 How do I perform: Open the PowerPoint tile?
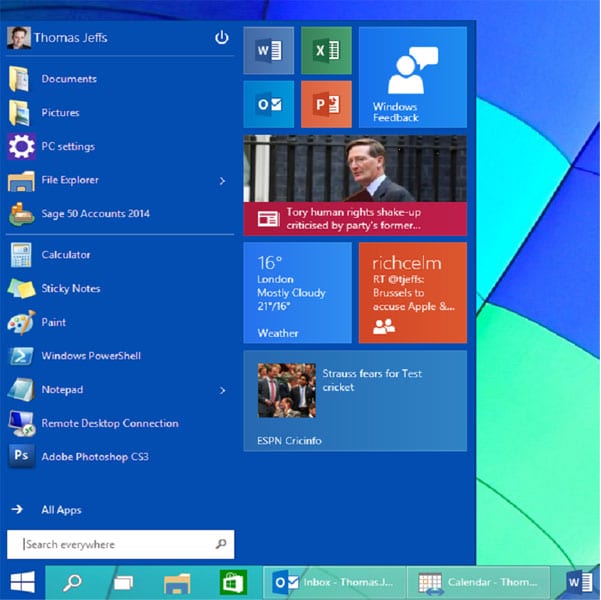[x=326, y=104]
